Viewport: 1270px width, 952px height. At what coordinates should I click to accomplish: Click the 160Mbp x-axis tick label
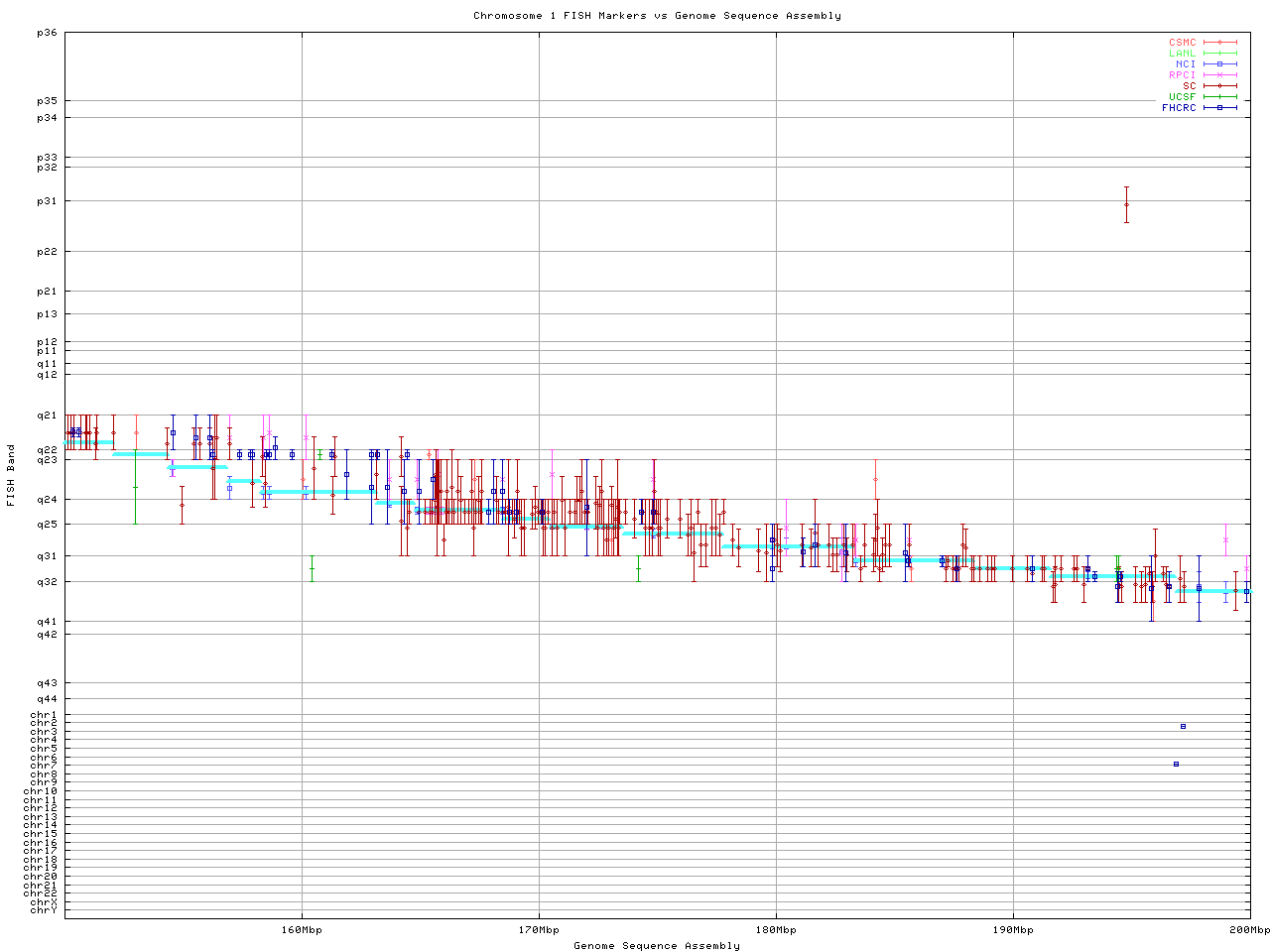[302, 930]
